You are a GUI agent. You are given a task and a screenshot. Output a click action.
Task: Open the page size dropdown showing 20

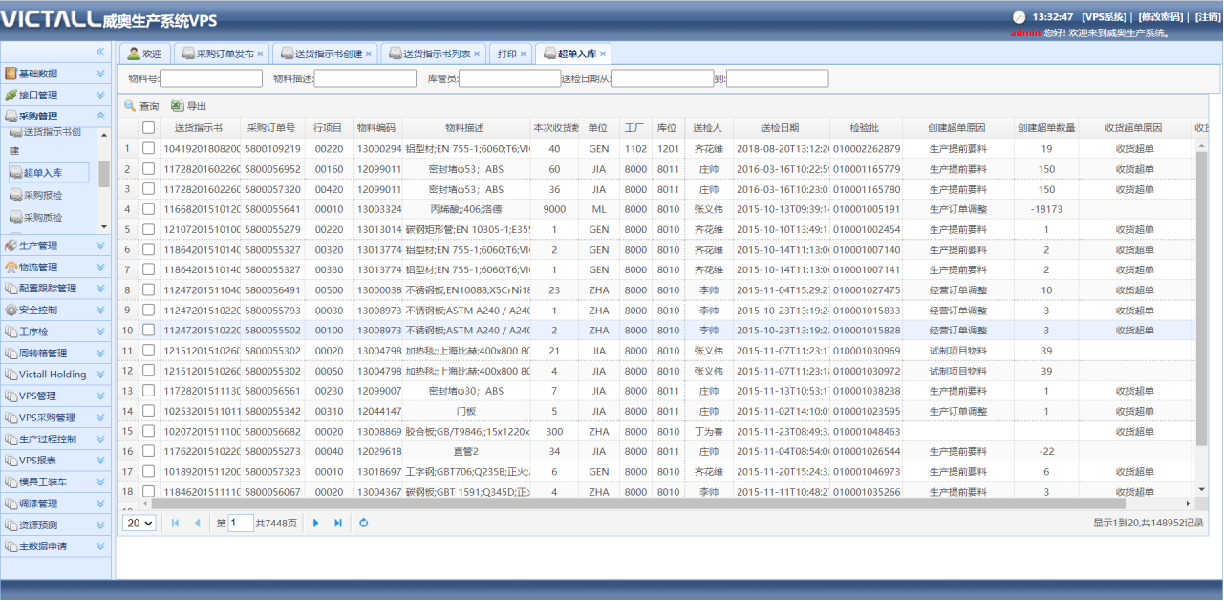tap(139, 523)
